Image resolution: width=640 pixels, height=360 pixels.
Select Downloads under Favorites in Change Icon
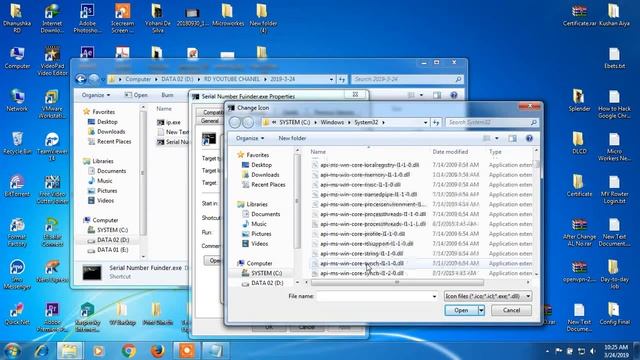tap(265, 175)
